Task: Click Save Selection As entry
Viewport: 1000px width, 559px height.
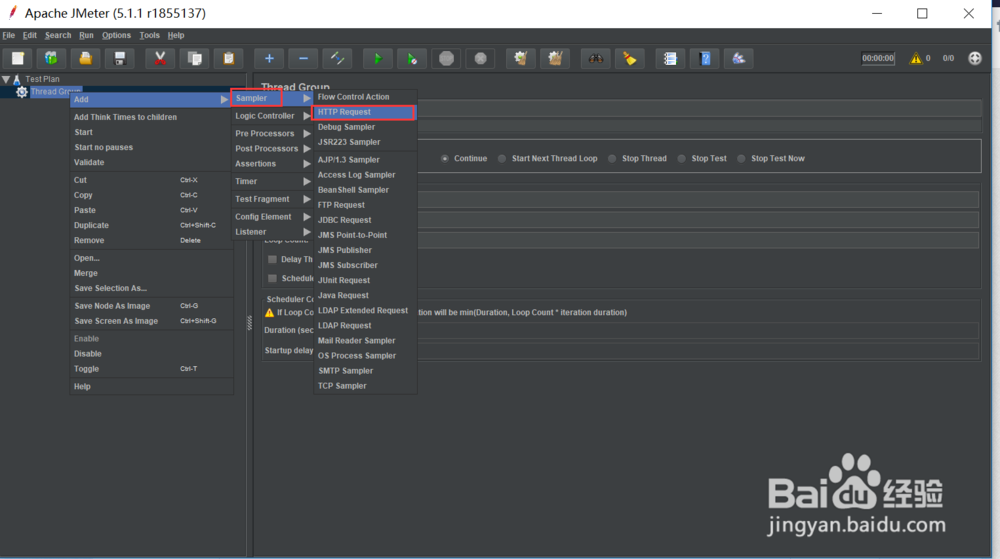Action: [x=150, y=288]
